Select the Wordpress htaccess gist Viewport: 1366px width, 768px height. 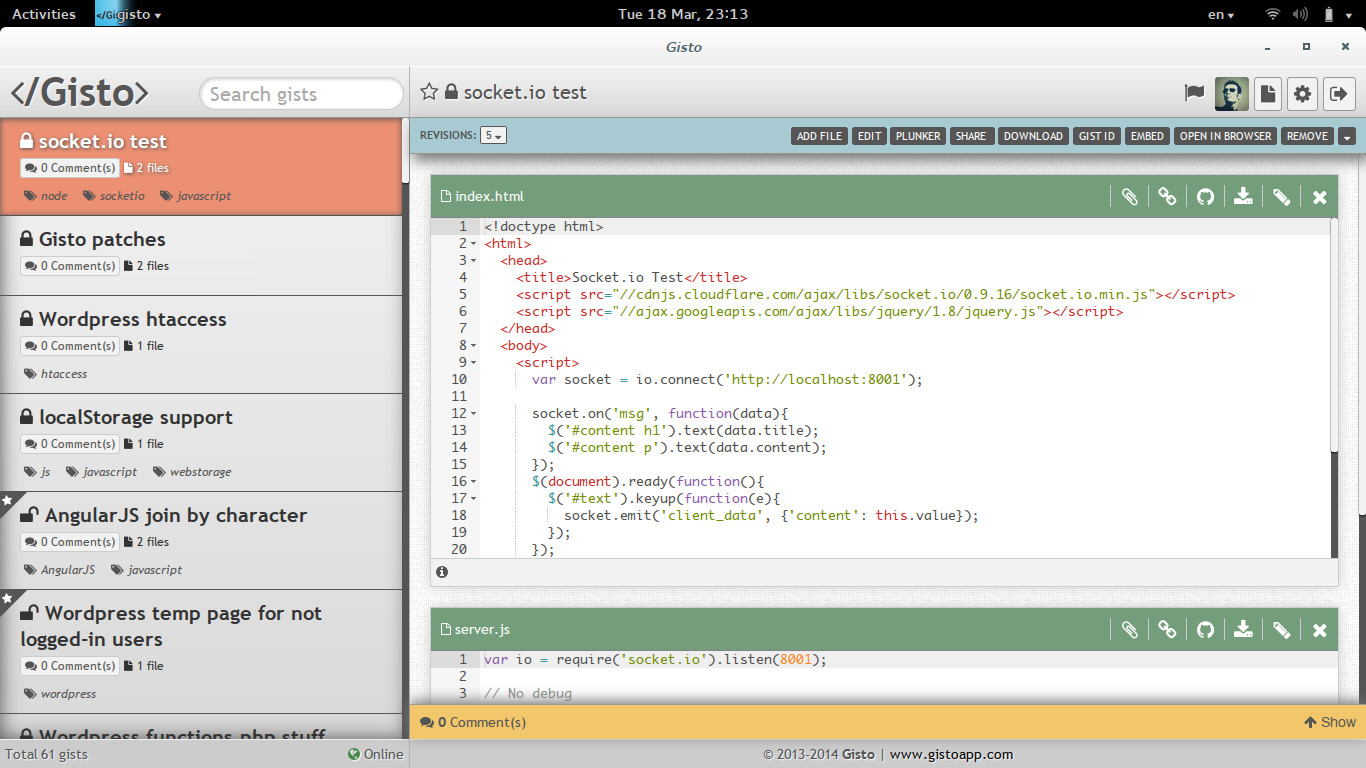[200, 345]
